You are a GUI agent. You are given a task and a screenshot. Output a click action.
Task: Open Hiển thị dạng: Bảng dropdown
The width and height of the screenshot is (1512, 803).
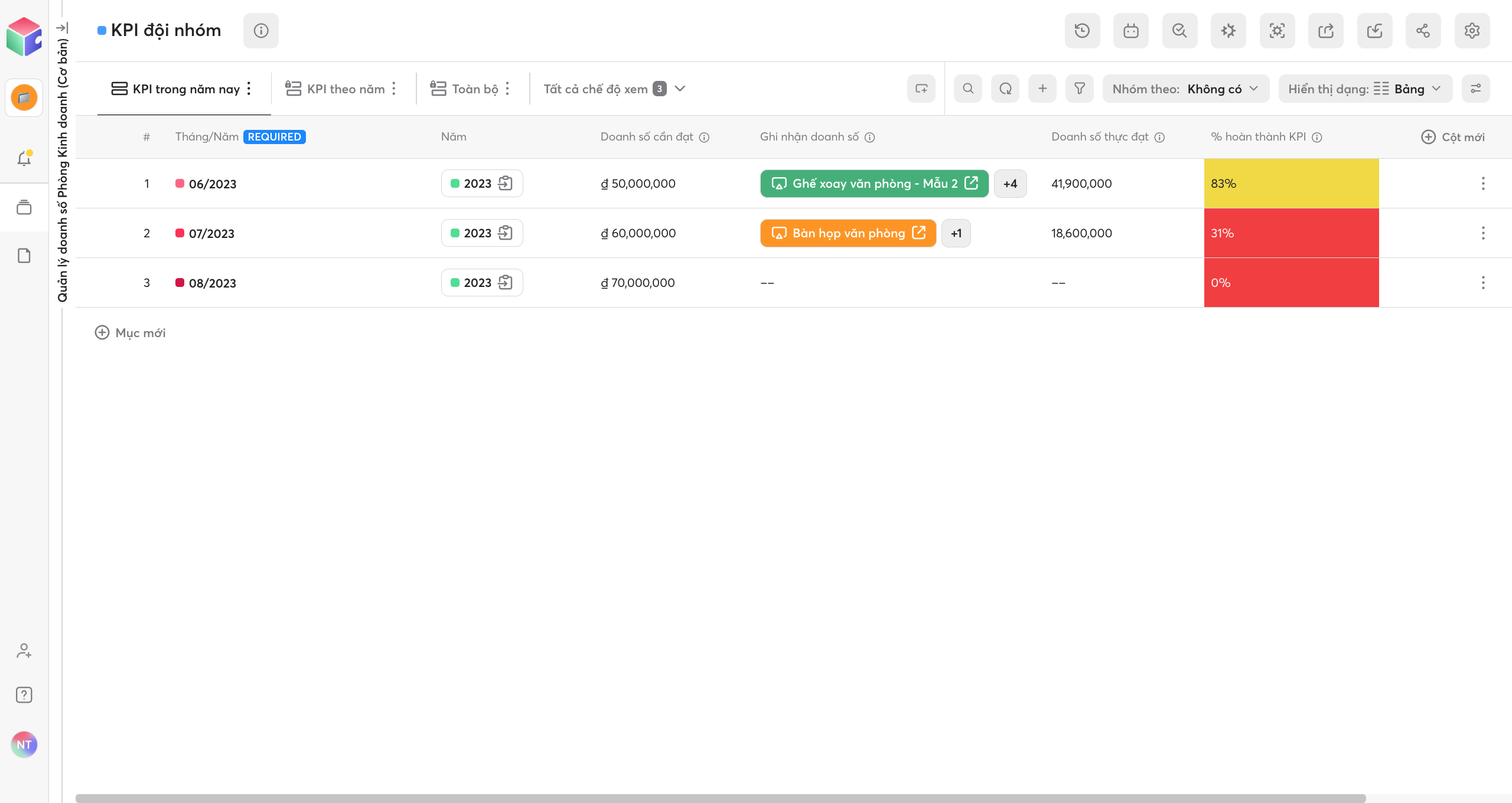click(1366, 89)
